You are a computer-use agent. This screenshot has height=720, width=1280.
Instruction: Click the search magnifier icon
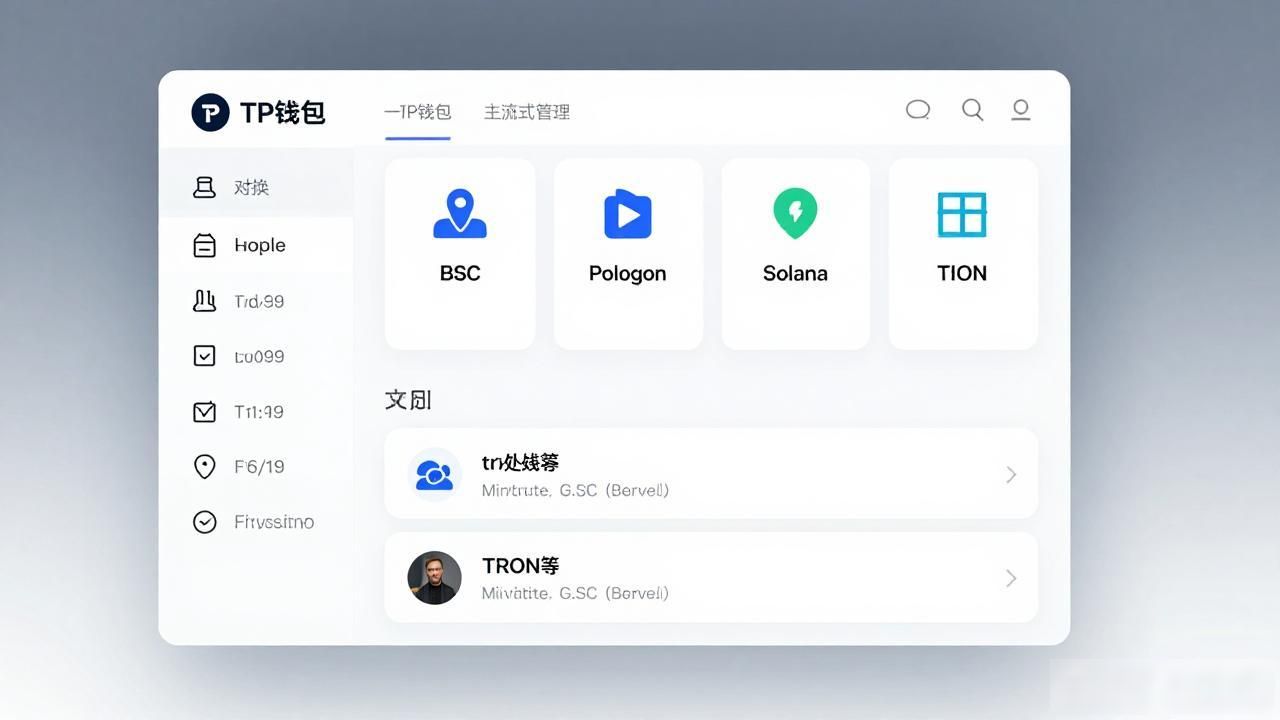coord(972,110)
